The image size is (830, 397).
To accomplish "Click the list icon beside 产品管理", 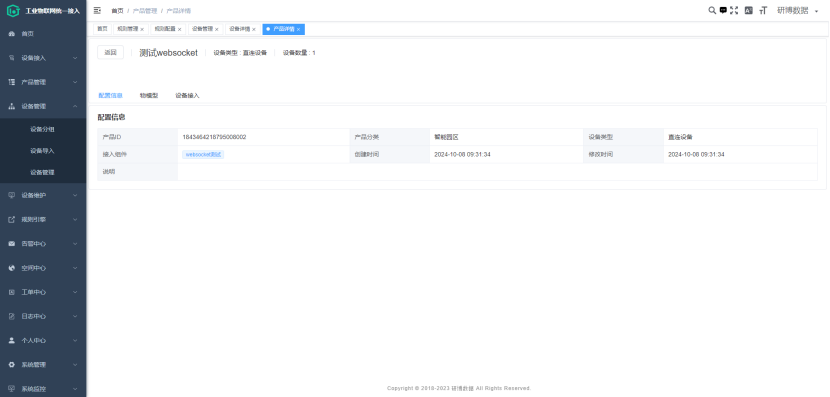I will (12, 82).
